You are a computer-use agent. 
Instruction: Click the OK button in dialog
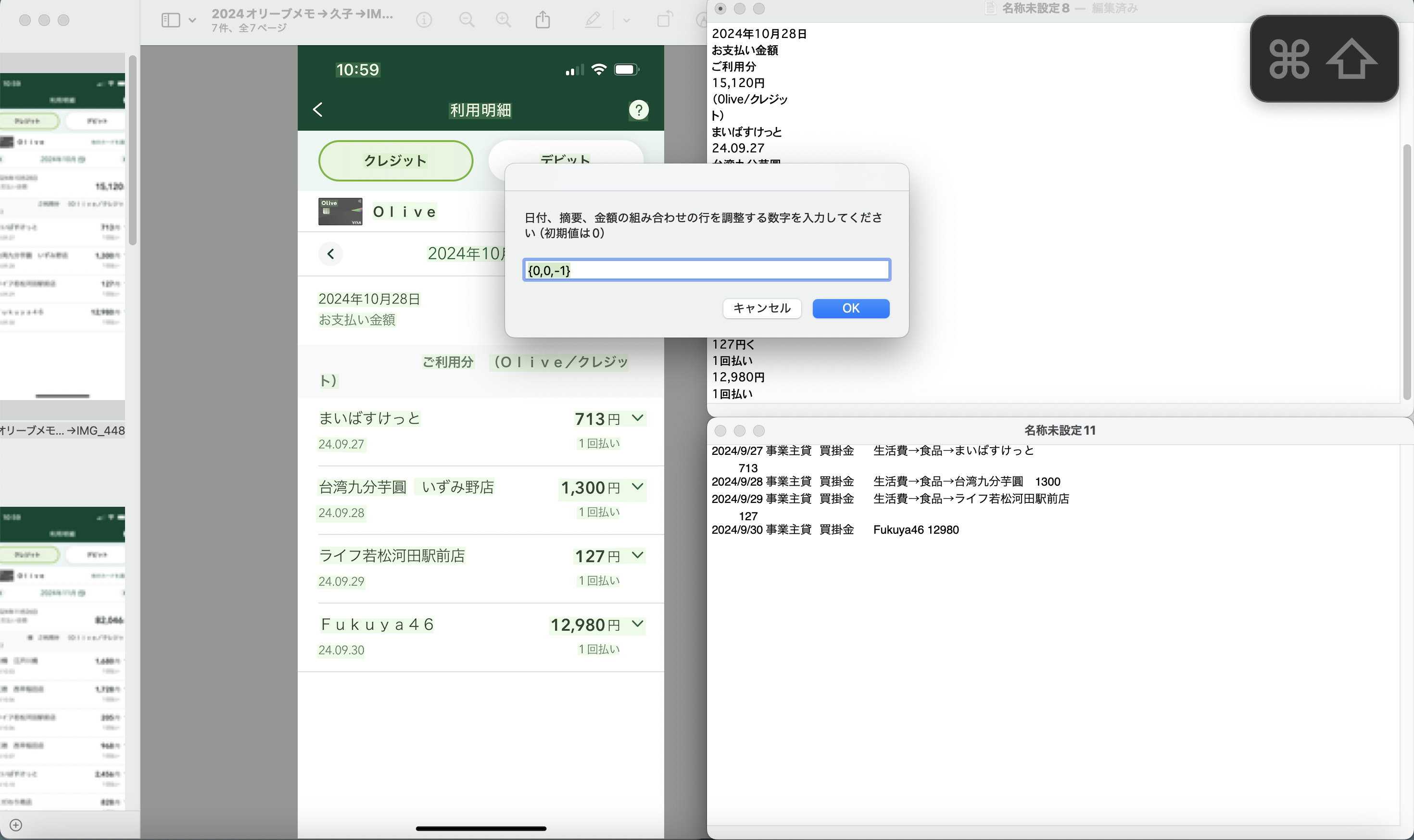[851, 308]
